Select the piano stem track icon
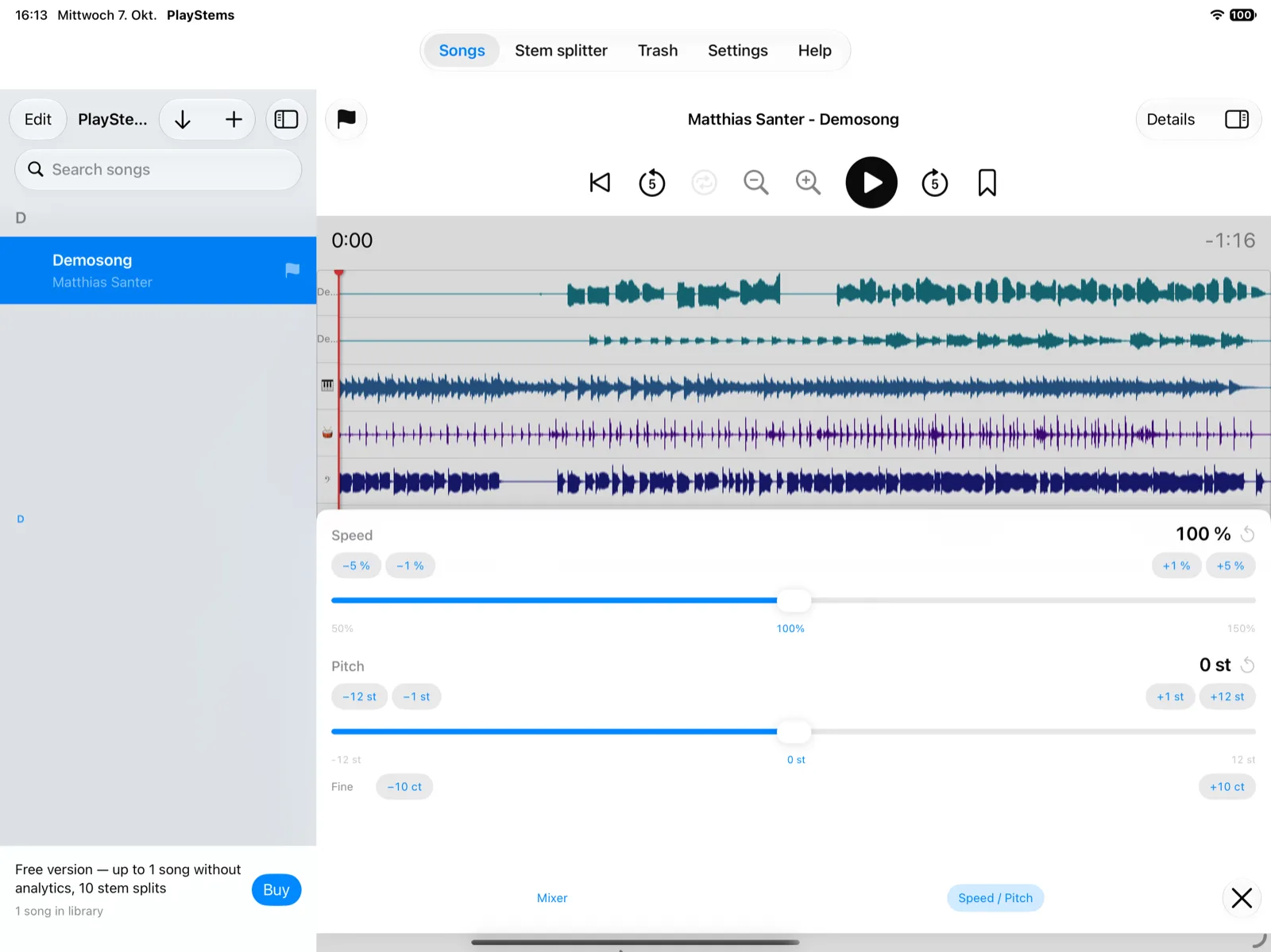This screenshot has width=1271, height=952. pyautogui.click(x=327, y=385)
